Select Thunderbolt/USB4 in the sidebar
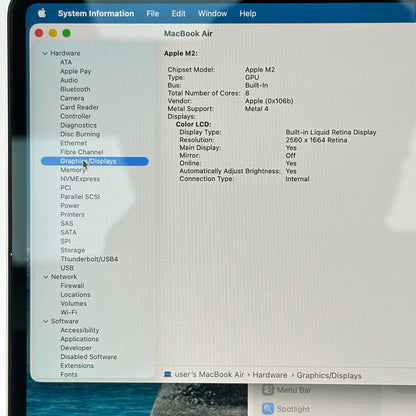Screen dimensions: 416x416 tap(89, 259)
